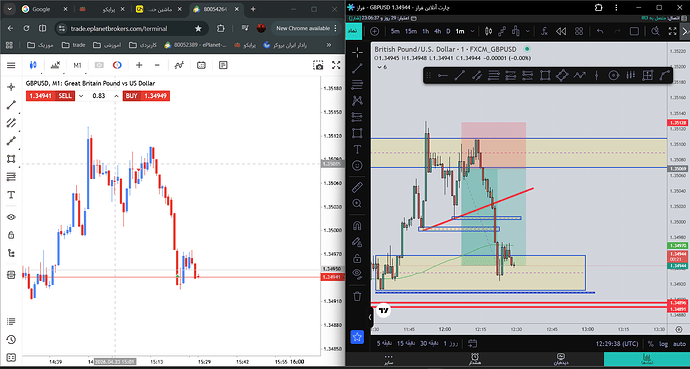Switch Meraz chart to 15m timeframe

[x=411, y=31]
